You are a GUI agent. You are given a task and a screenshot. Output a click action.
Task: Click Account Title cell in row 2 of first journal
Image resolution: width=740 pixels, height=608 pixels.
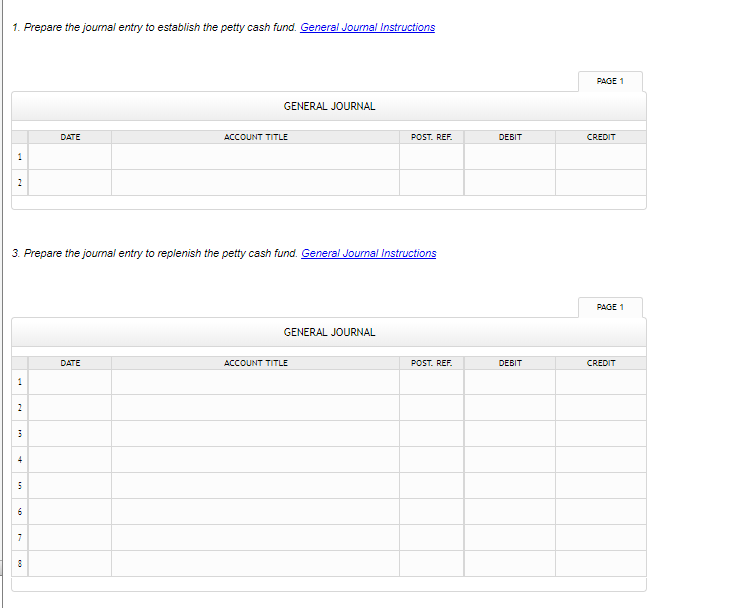tap(255, 183)
